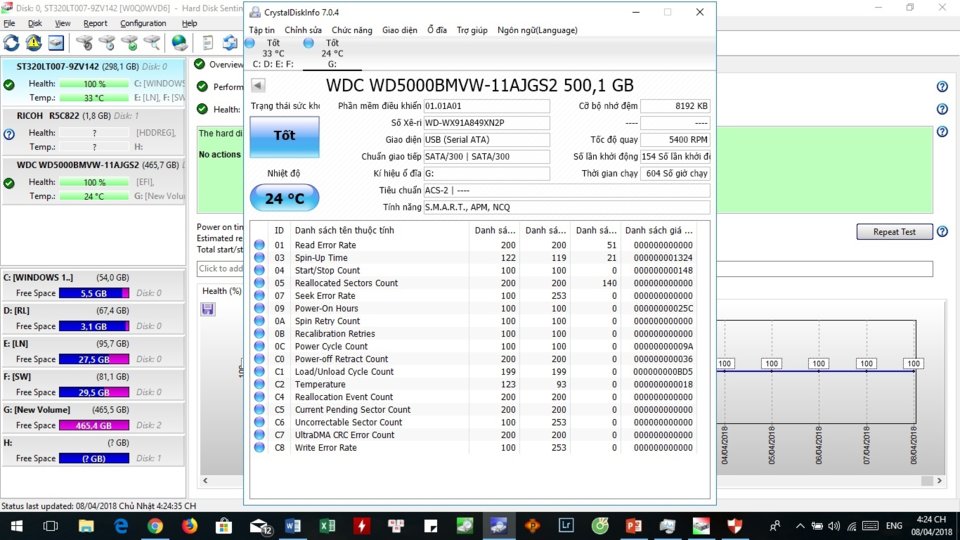The image size is (960, 540).
Task: Open the Tập tin menu
Action: 261,30
